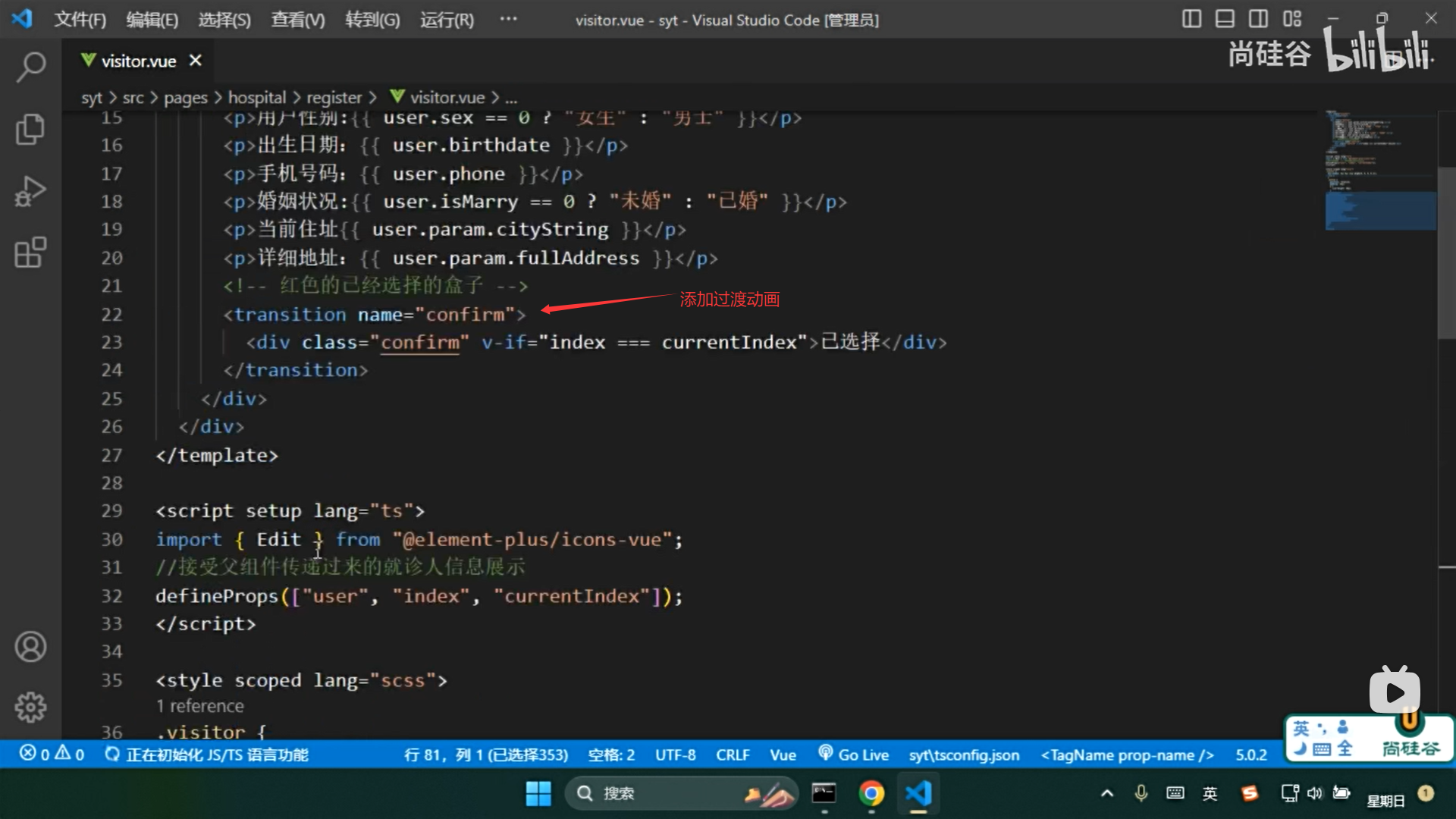Open the Accounts icon

(x=30, y=647)
